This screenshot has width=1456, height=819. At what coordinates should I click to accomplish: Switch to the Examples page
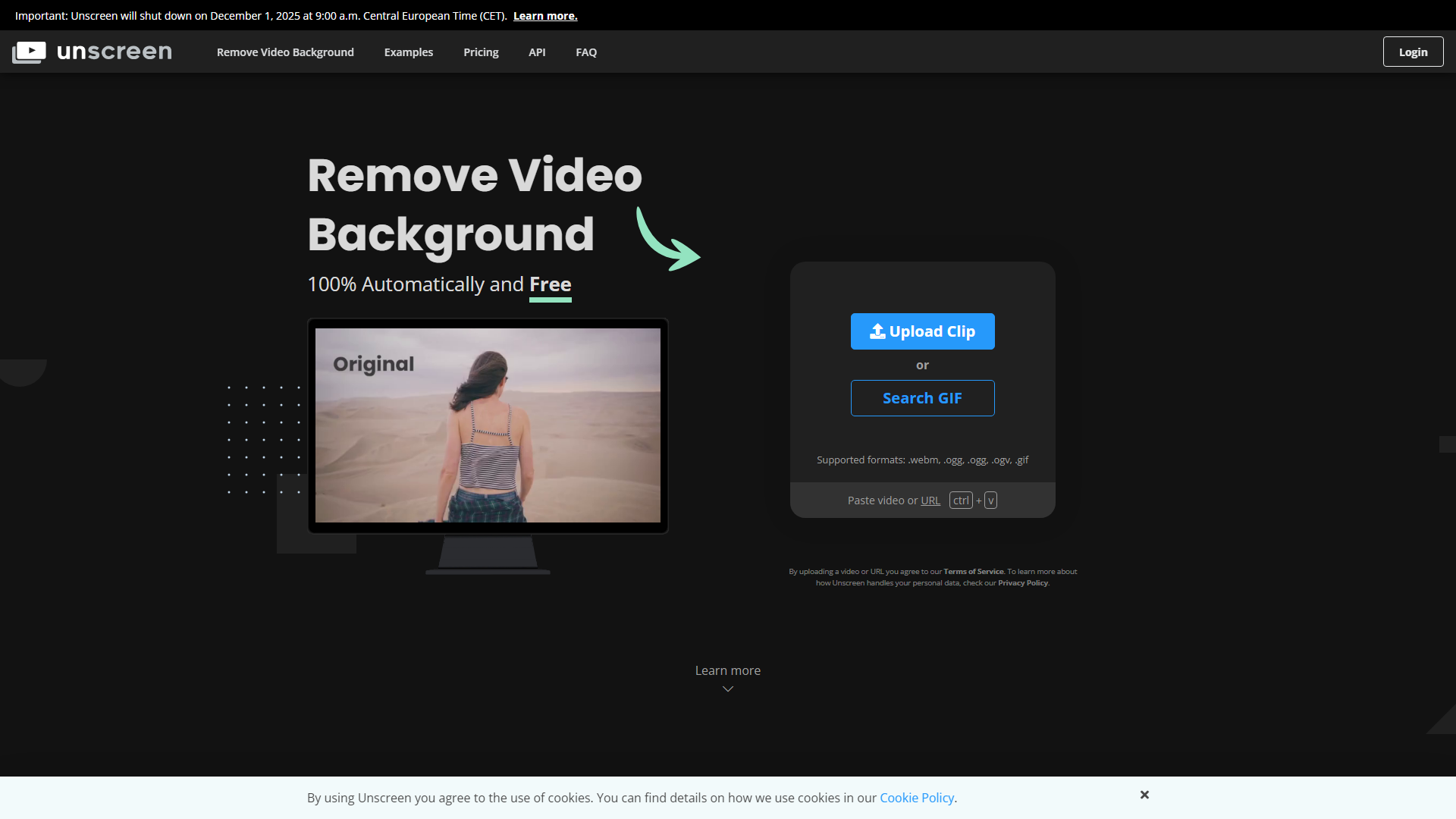tap(408, 52)
